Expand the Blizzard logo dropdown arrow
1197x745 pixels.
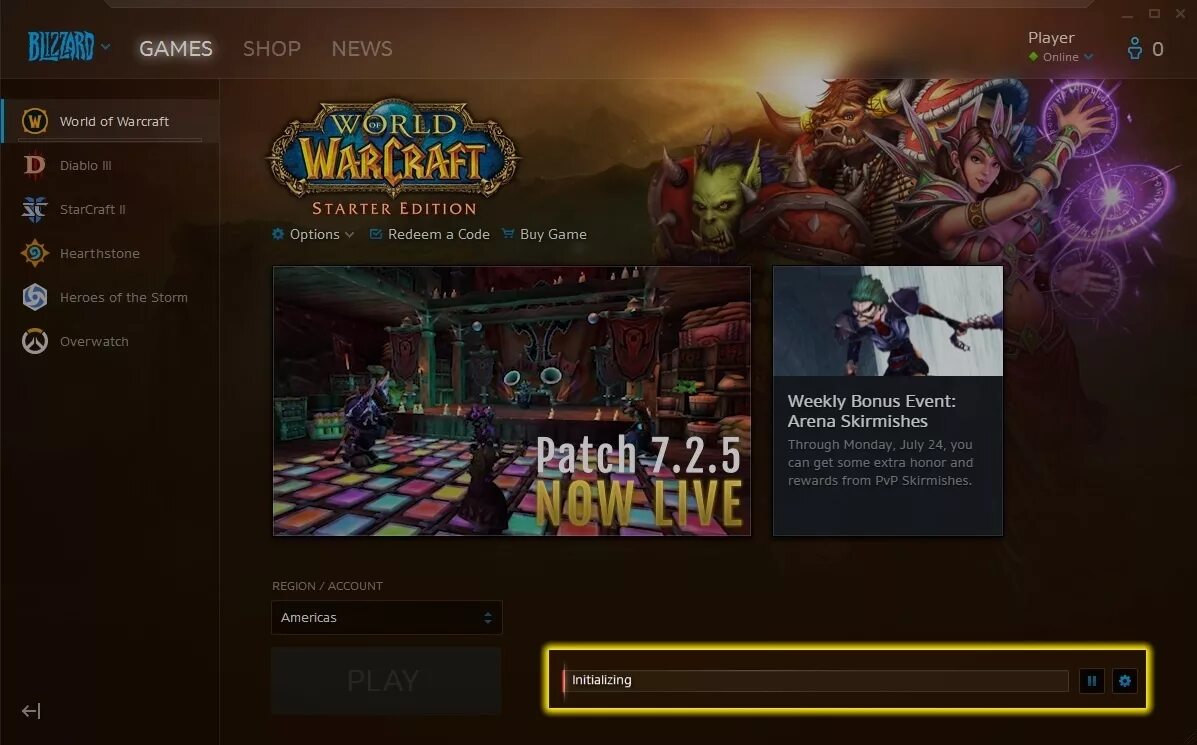coord(105,47)
